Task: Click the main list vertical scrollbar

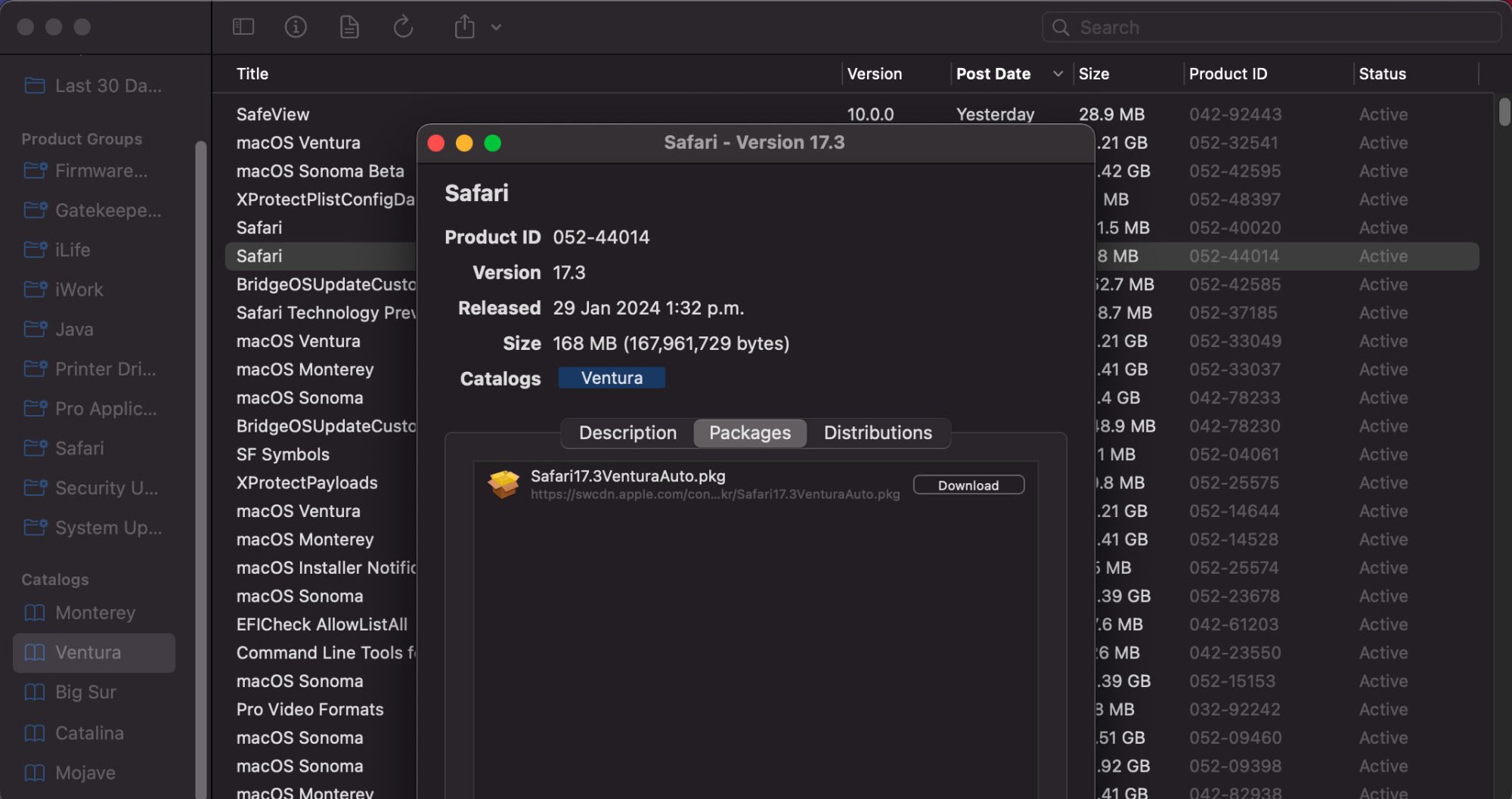Action: (1504, 112)
